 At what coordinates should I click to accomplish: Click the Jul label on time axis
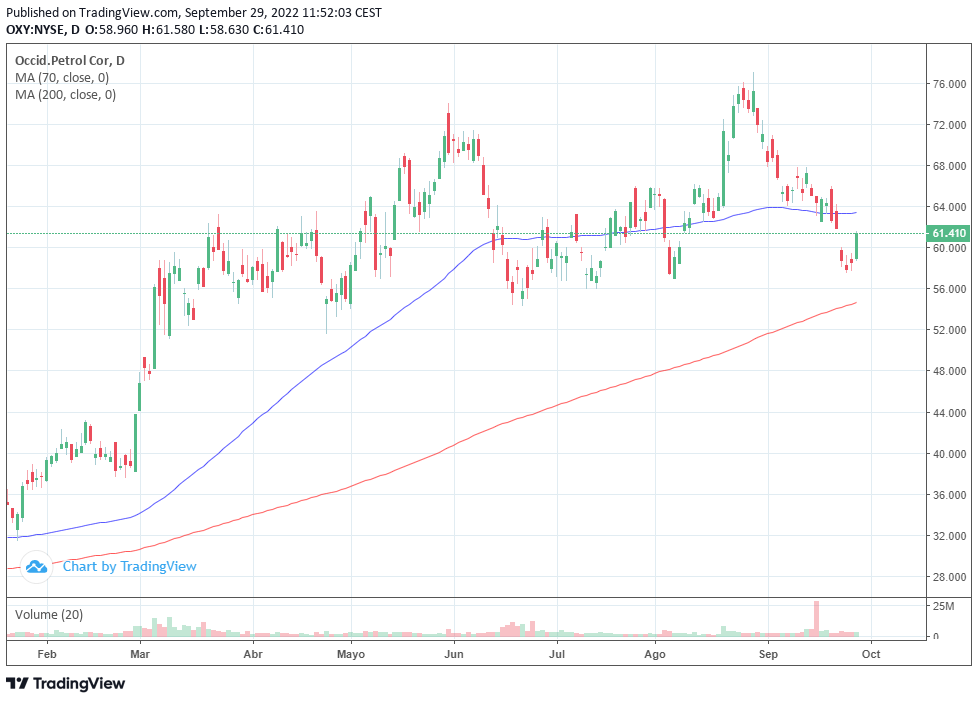coord(556,654)
